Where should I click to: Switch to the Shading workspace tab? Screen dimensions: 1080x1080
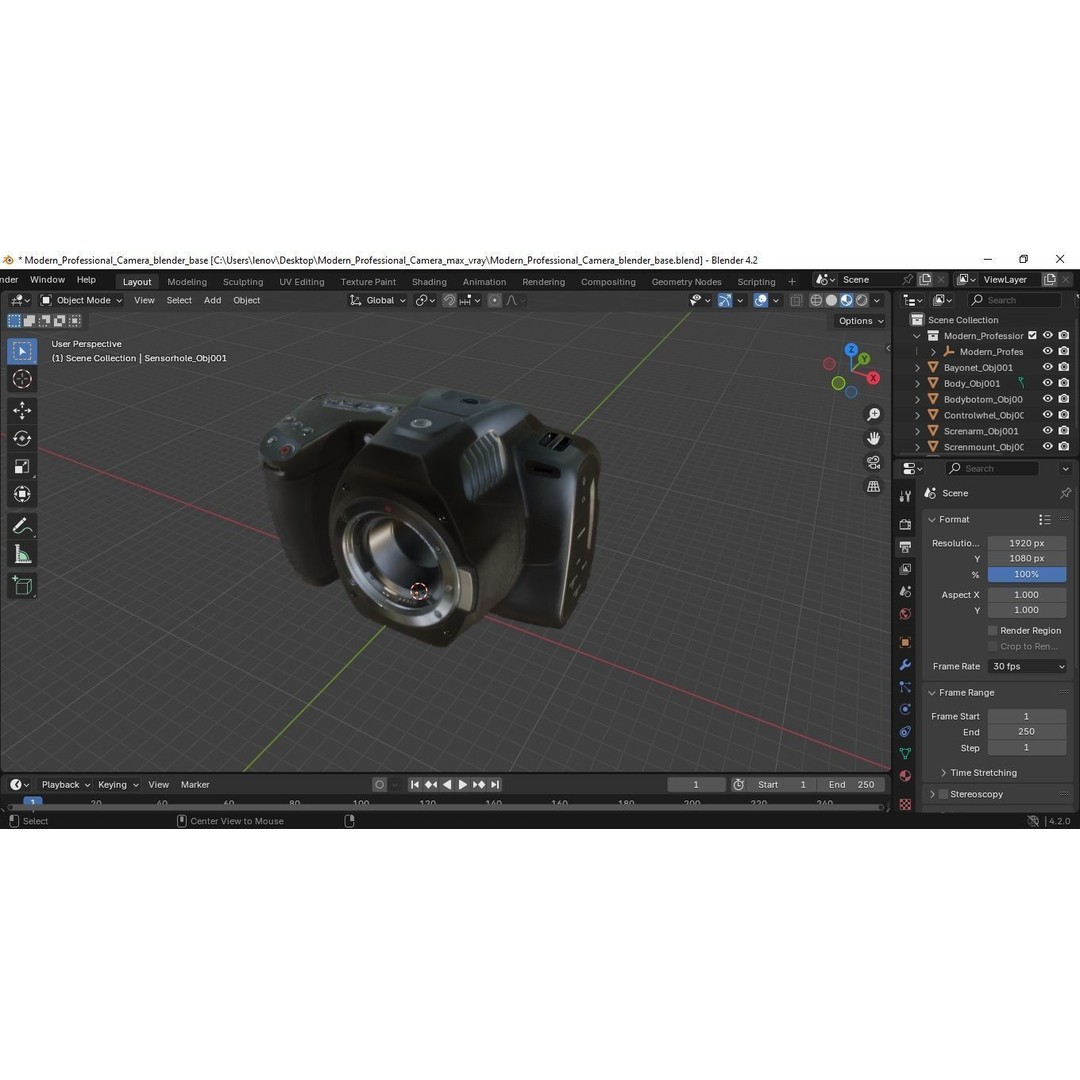pos(429,282)
